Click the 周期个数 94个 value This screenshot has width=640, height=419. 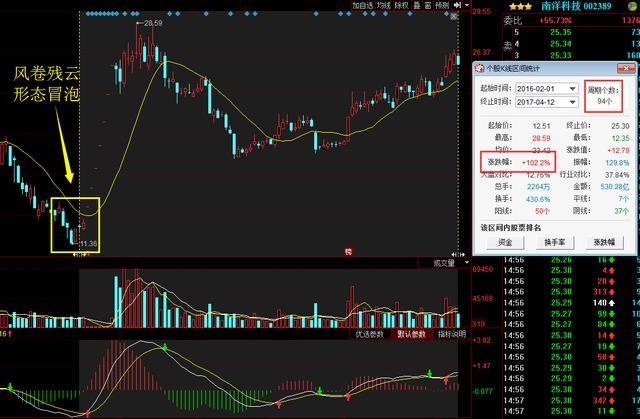pos(604,102)
